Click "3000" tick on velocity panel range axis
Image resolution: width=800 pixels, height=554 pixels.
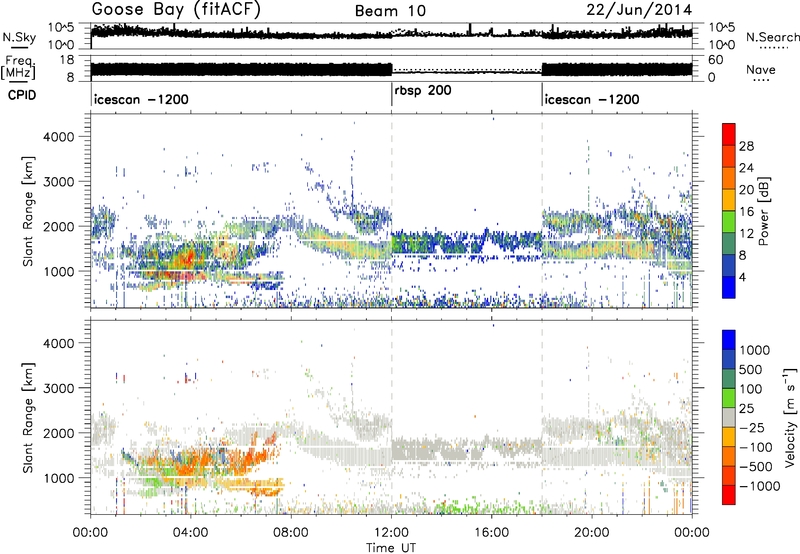point(58,388)
